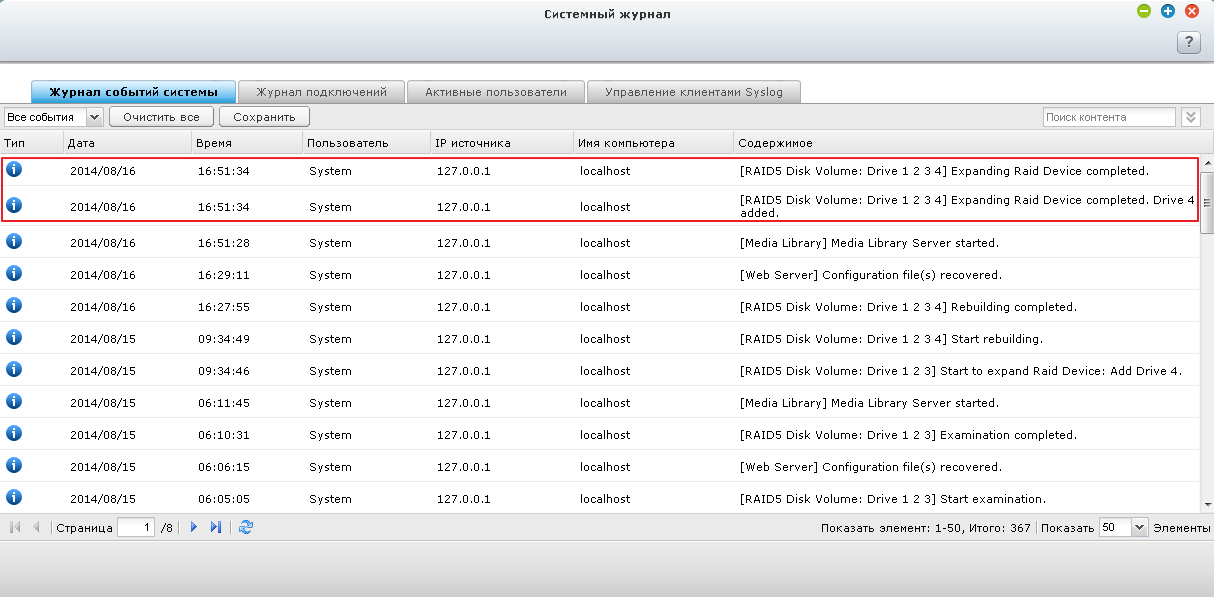Click the blue maximize window button
Image resolution: width=1214 pixels, height=597 pixels.
click(1168, 11)
